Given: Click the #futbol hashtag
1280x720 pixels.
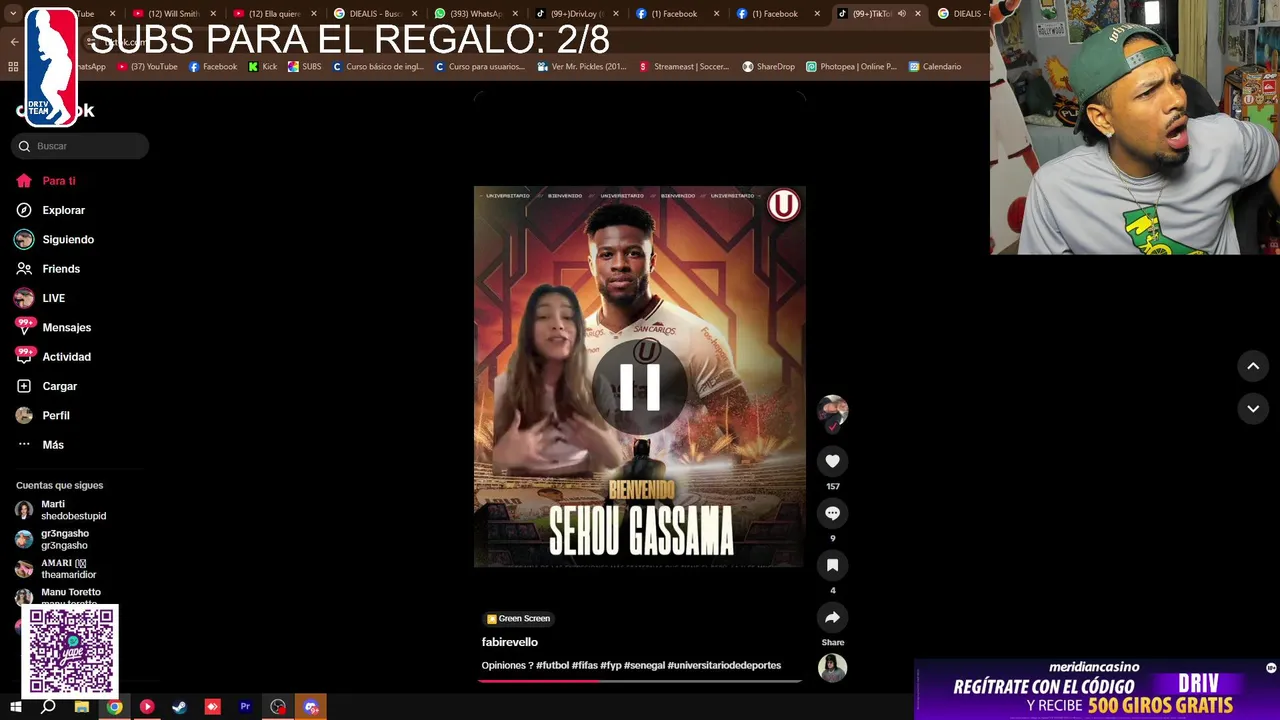Looking at the screenshot, I should point(552,666).
